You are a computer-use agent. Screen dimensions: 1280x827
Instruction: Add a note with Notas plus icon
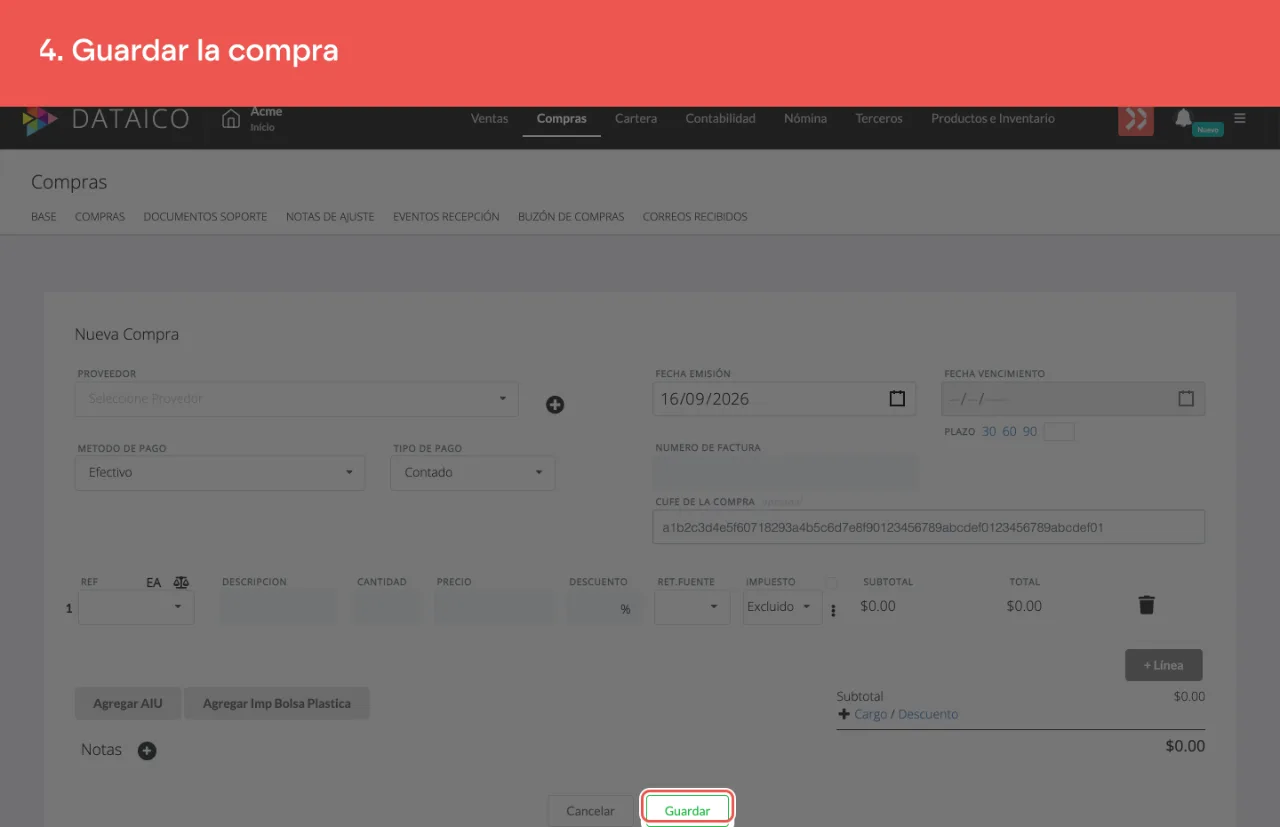pos(147,751)
